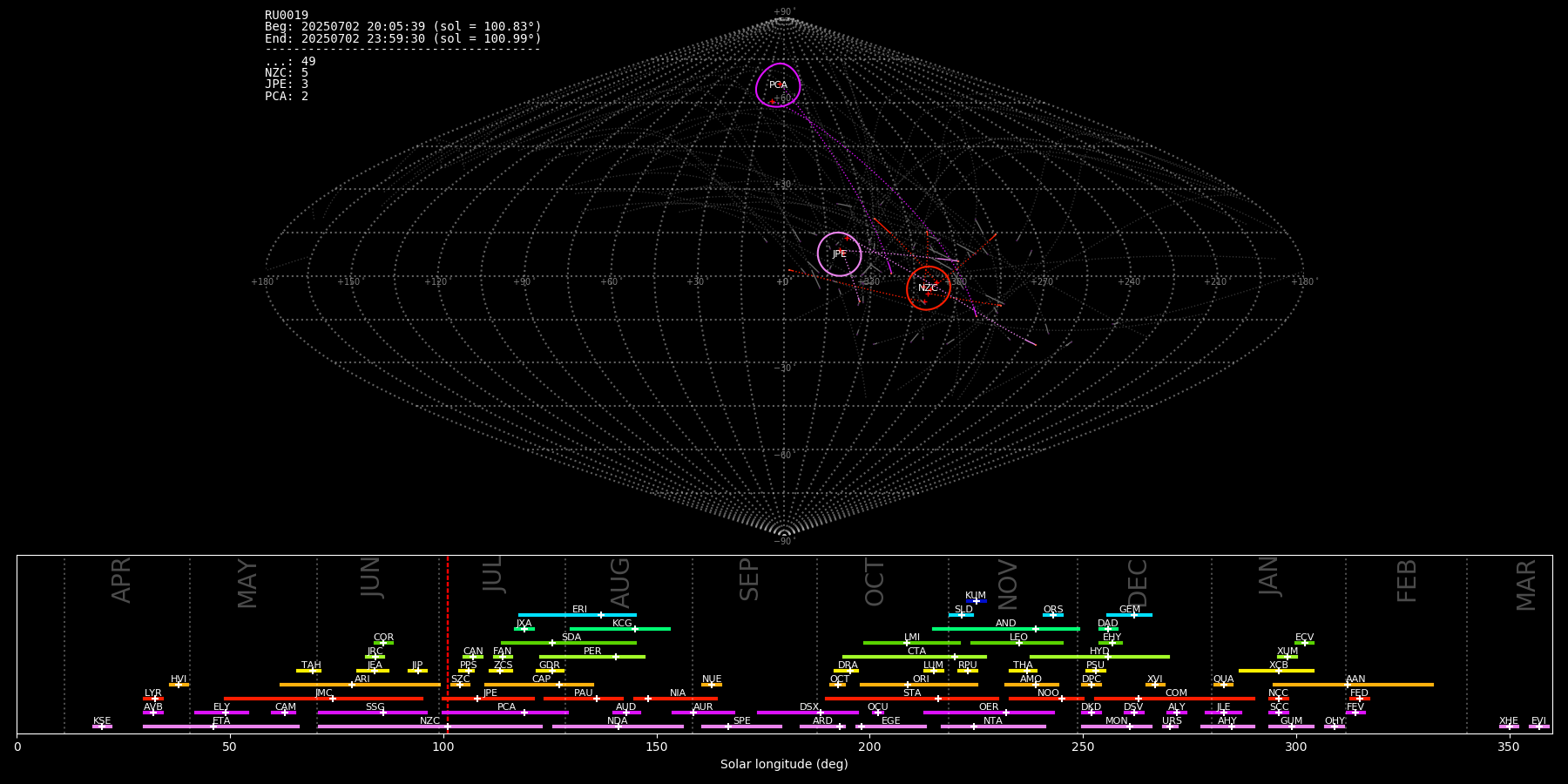Screen dimensions: 1568x784
Task: Click the +120° longitude grid label
Action: pyautogui.click(x=436, y=281)
